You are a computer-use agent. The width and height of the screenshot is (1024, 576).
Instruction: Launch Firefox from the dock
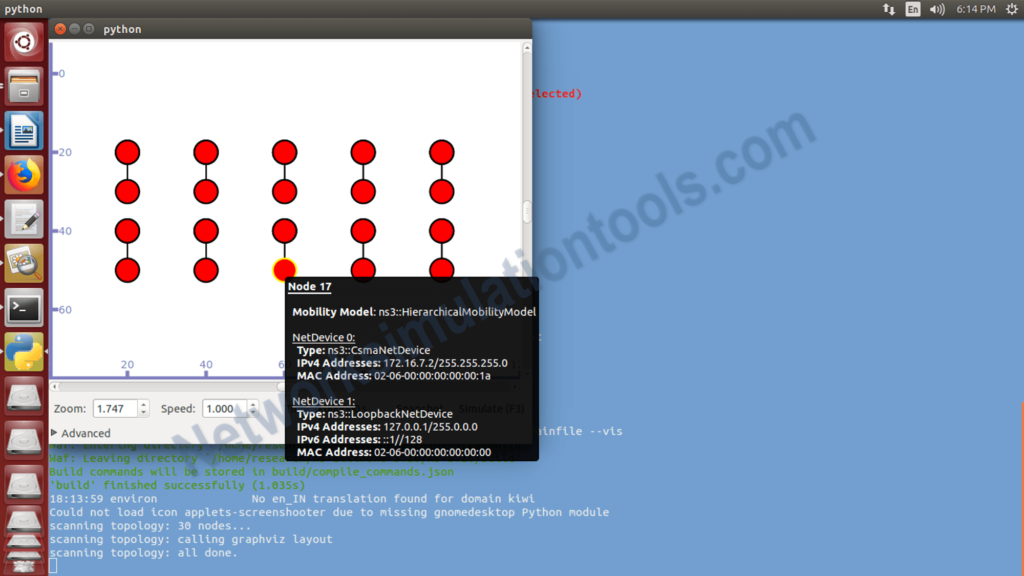pyautogui.click(x=24, y=174)
